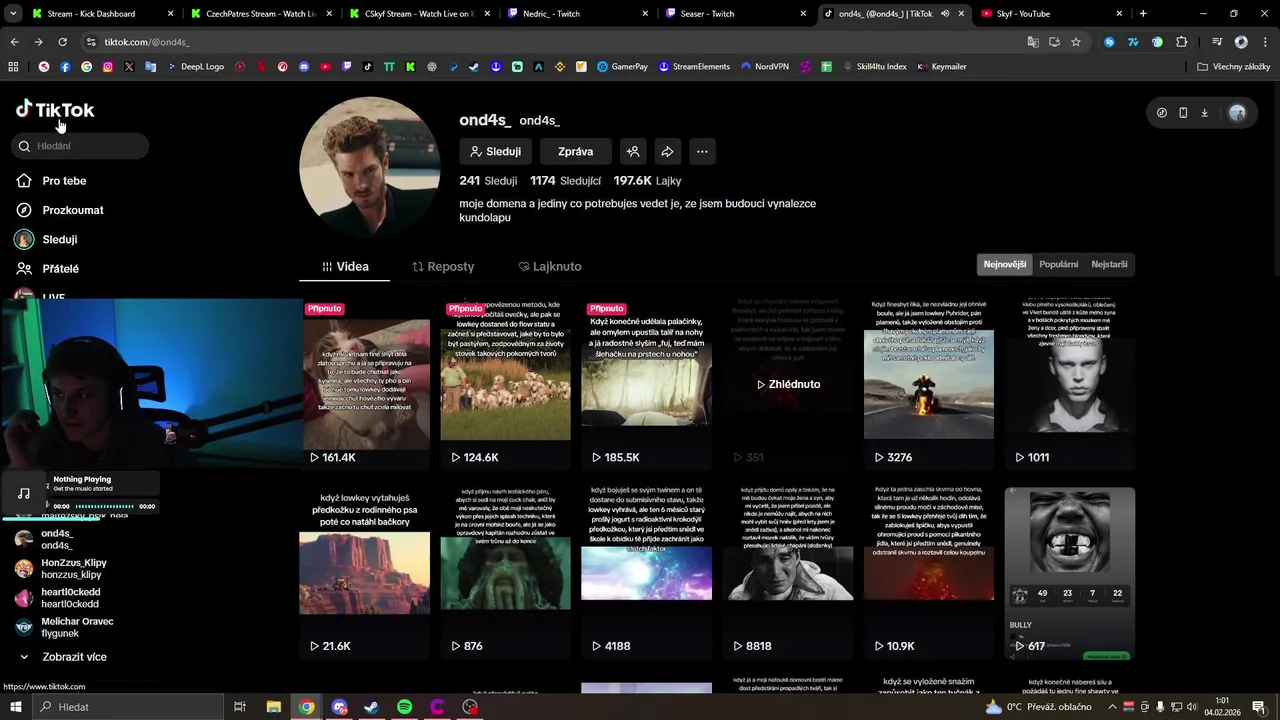This screenshot has height=720, width=1280.
Task: Open the Chrome extensions puzzle icon
Action: coord(1182,42)
